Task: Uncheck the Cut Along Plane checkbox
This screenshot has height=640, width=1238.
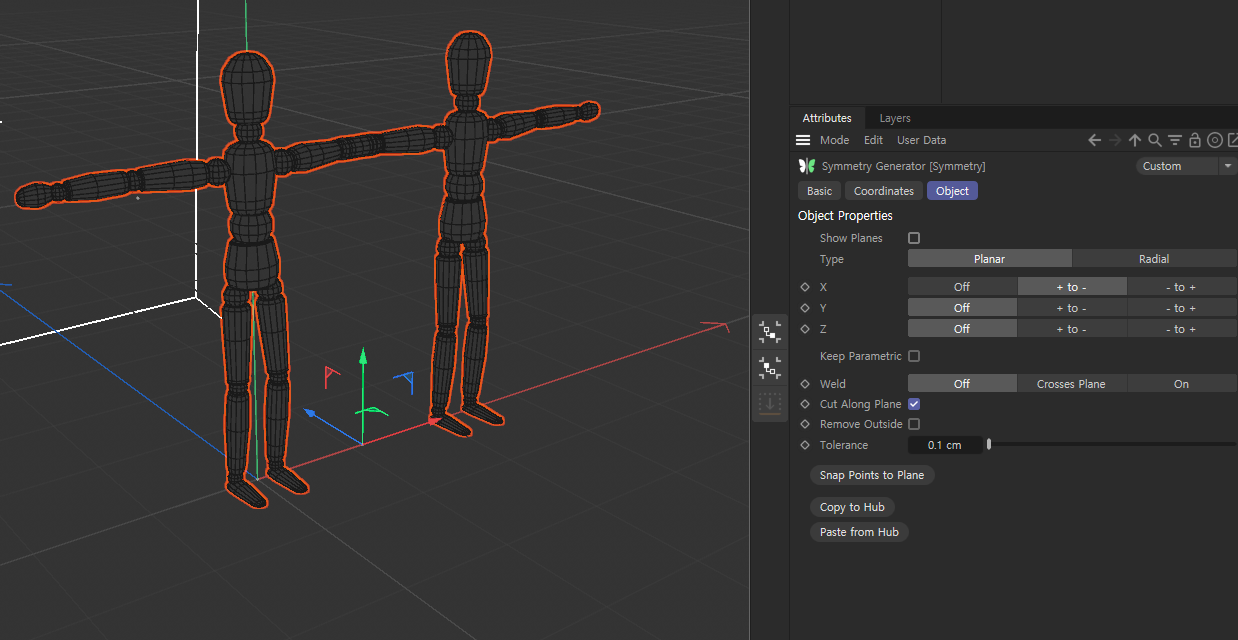Action: 914,404
